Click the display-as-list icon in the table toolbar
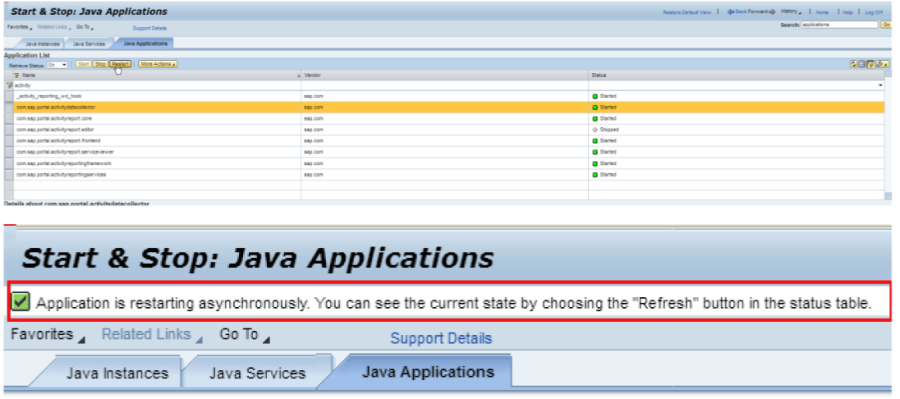This screenshot has width=900, height=399. pos(862,64)
